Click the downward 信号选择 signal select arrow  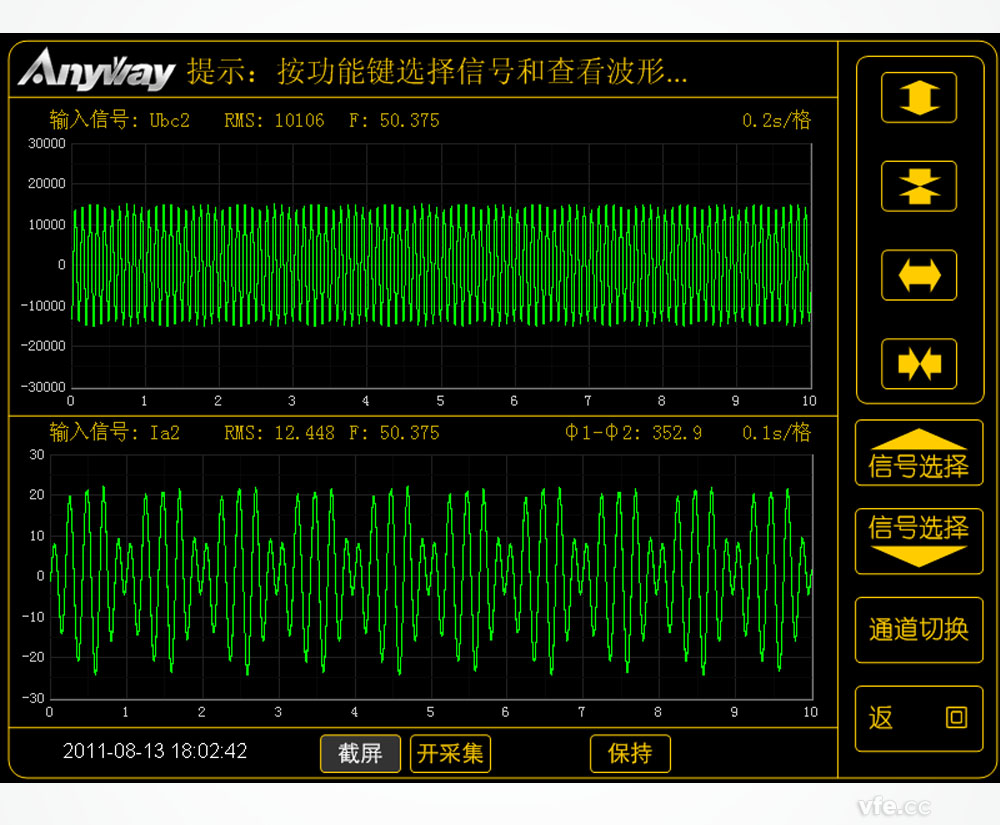[x=917, y=540]
